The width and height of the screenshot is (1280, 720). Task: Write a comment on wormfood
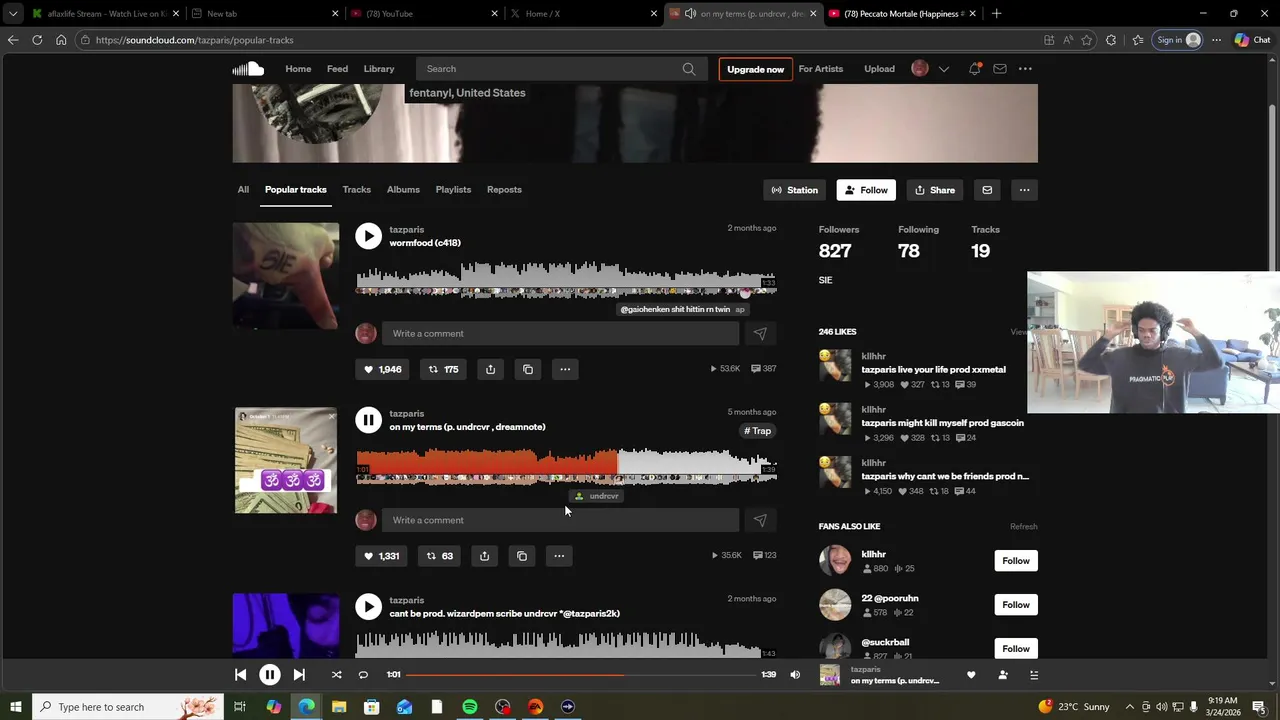[561, 334]
